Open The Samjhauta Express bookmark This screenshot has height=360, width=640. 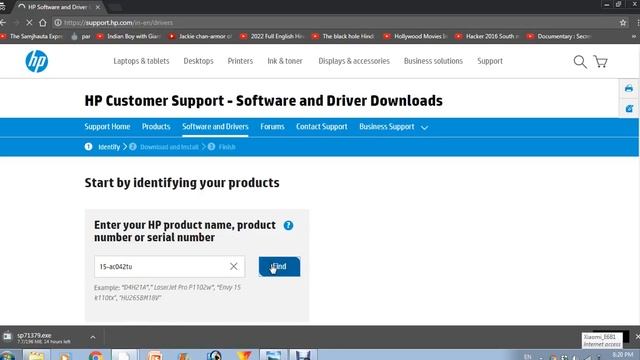(x=32, y=36)
